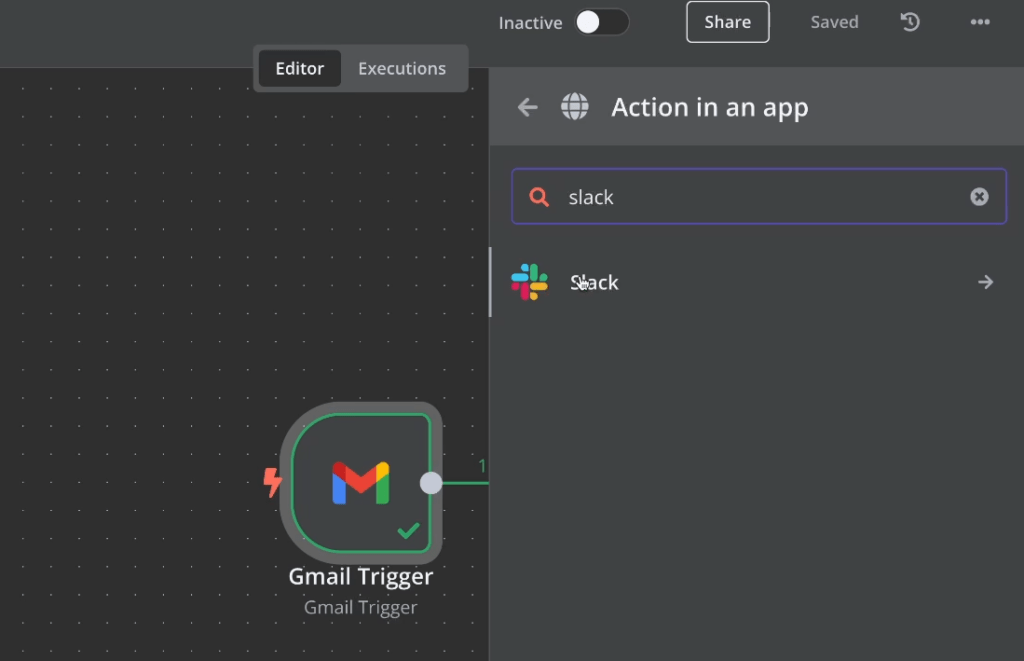
Task: Choose the Slack result label
Action: pyautogui.click(x=595, y=283)
